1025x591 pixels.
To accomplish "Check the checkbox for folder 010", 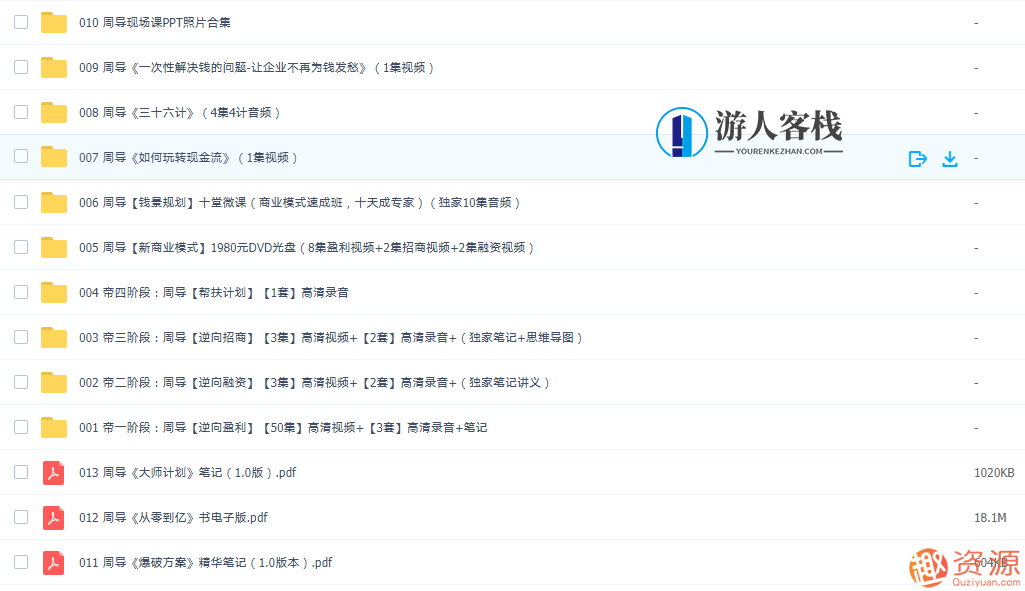I will pyautogui.click(x=20, y=21).
